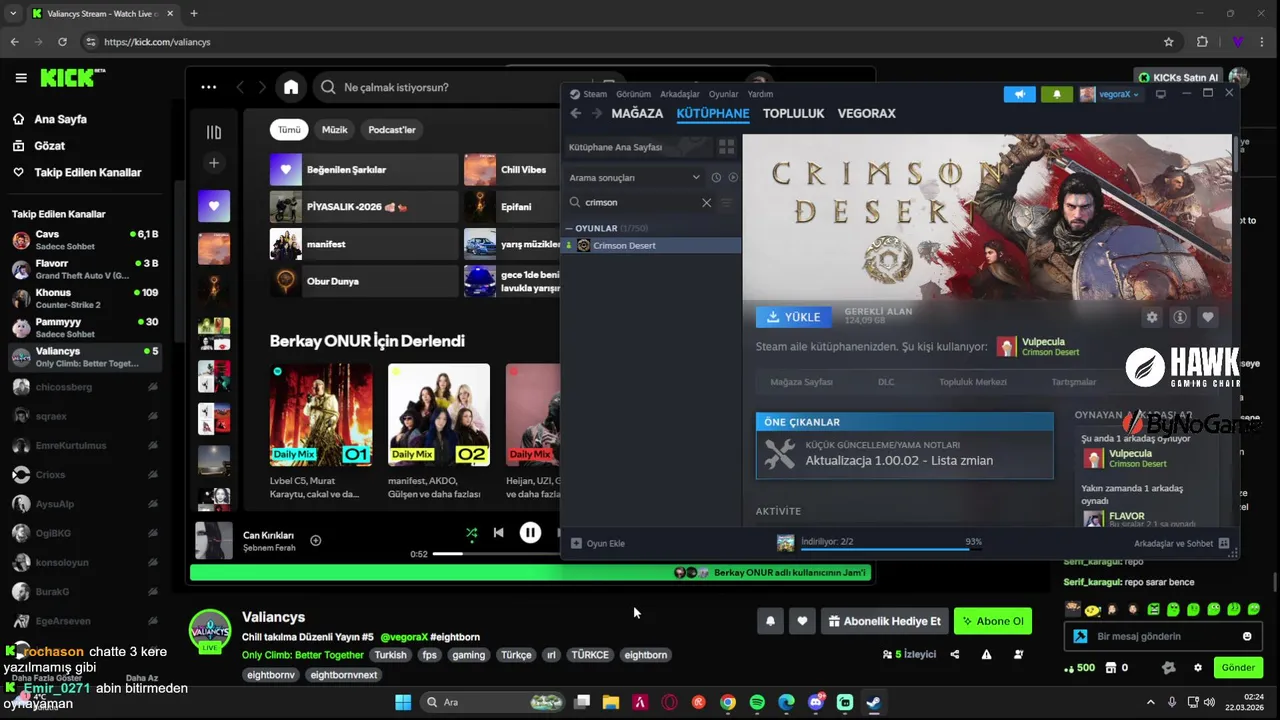Toggle Steam ready-to-play filter icon
The height and width of the screenshot is (720, 1280).
click(733, 177)
